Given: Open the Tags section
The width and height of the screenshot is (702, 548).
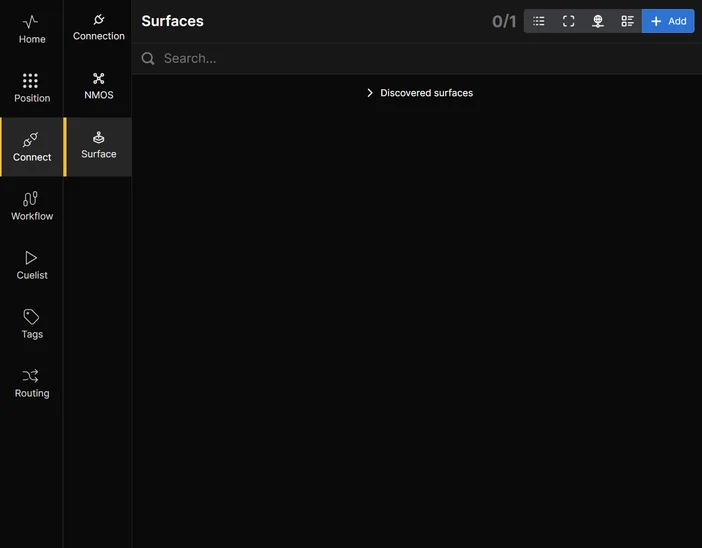Looking at the screenshot, I should point(31,324).
